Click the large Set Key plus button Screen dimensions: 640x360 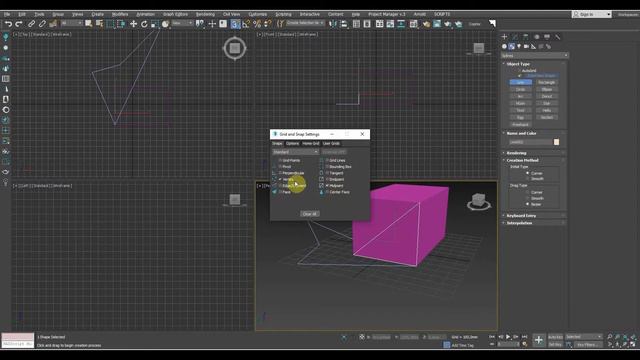[x=539, y=340]
